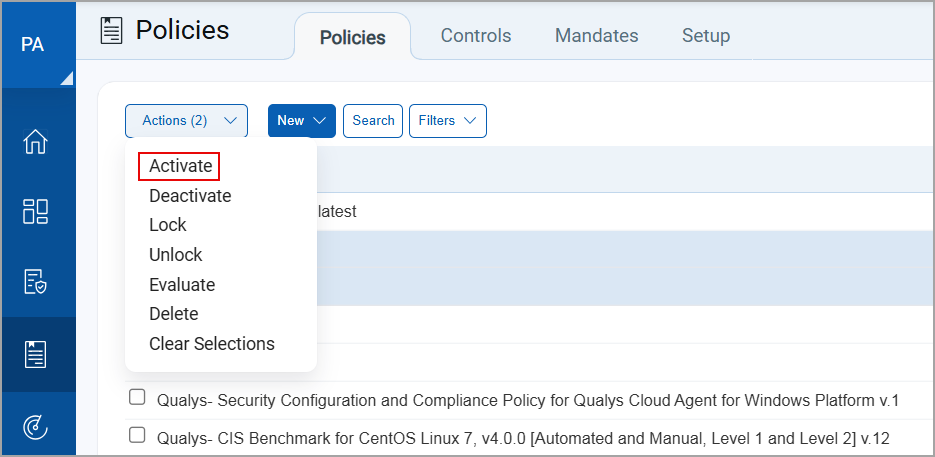
Task: Switch to the Controls tab
Action: [x=476, y=36]
